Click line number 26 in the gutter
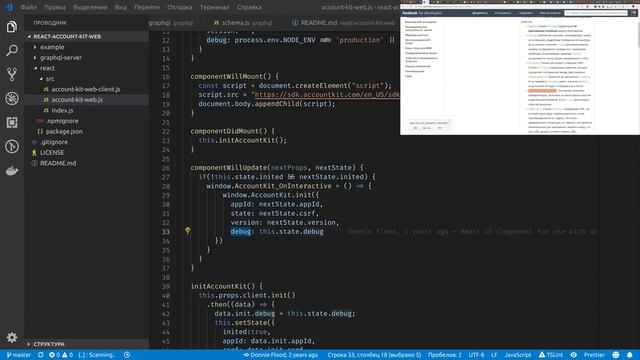The width and height of the screenshot is (640, 360). coord(165,168)
